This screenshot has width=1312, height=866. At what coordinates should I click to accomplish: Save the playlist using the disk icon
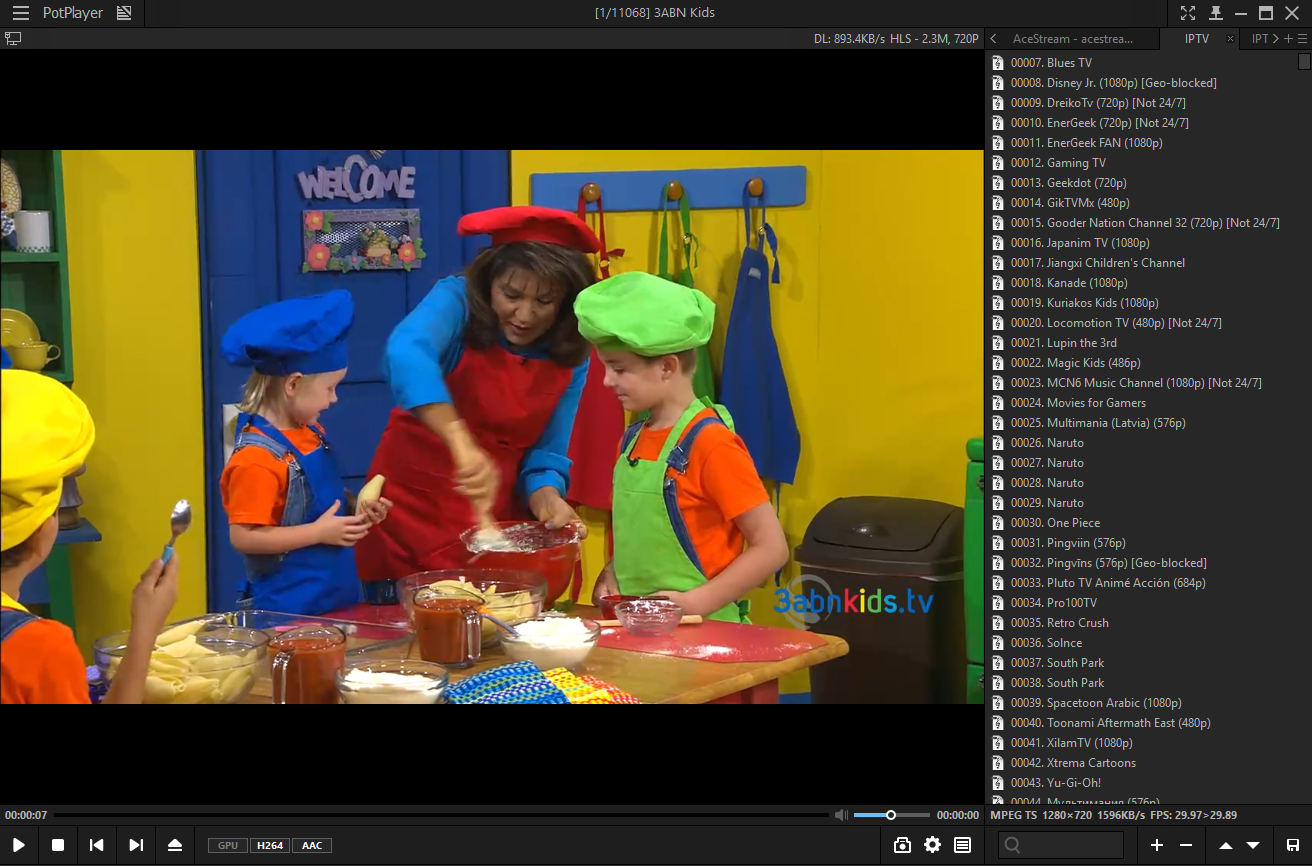(1292, 845)
